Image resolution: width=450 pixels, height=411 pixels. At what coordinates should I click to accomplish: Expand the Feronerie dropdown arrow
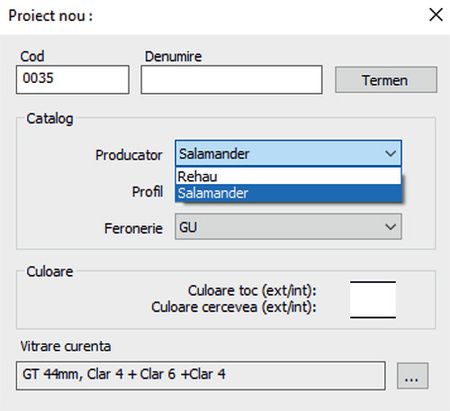coord(390,227)
